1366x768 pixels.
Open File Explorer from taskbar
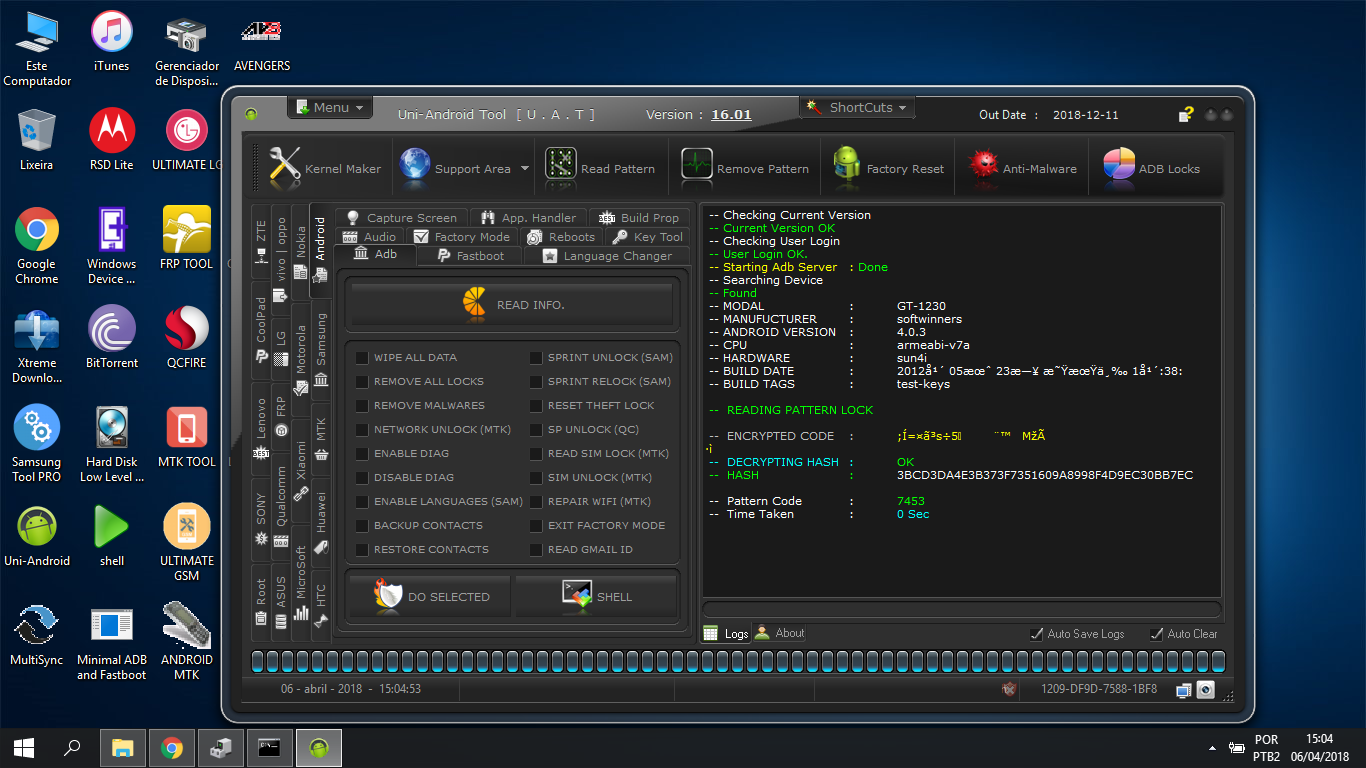123,747
